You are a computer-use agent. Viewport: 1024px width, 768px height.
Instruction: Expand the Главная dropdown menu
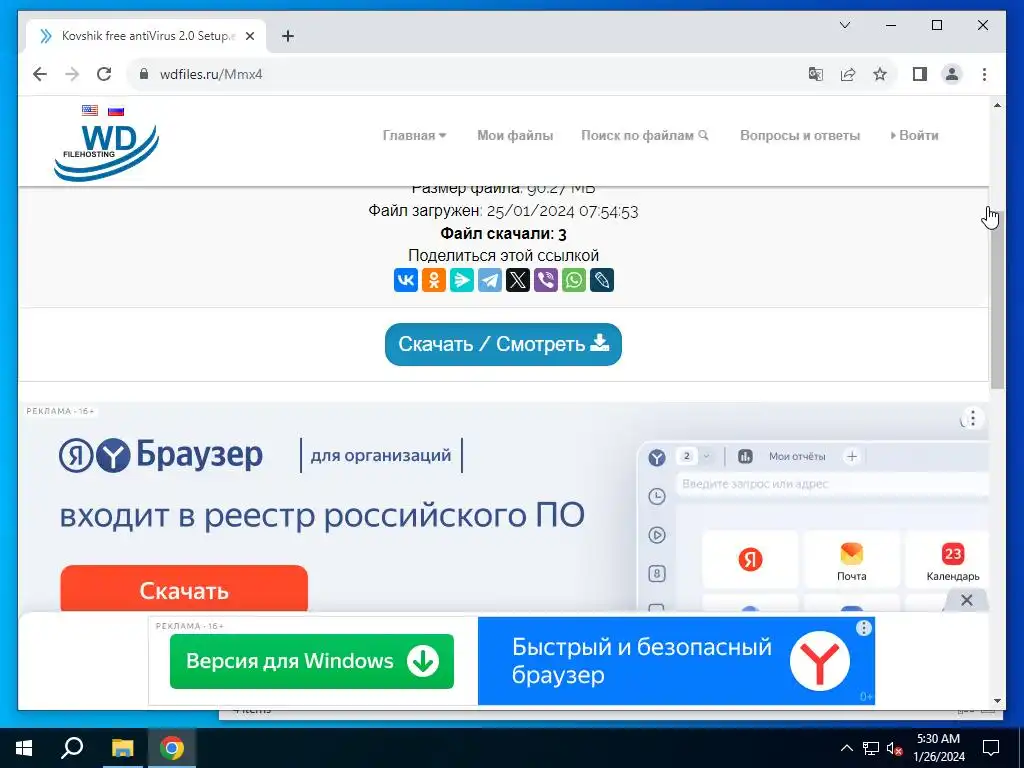tap(414, 135)
